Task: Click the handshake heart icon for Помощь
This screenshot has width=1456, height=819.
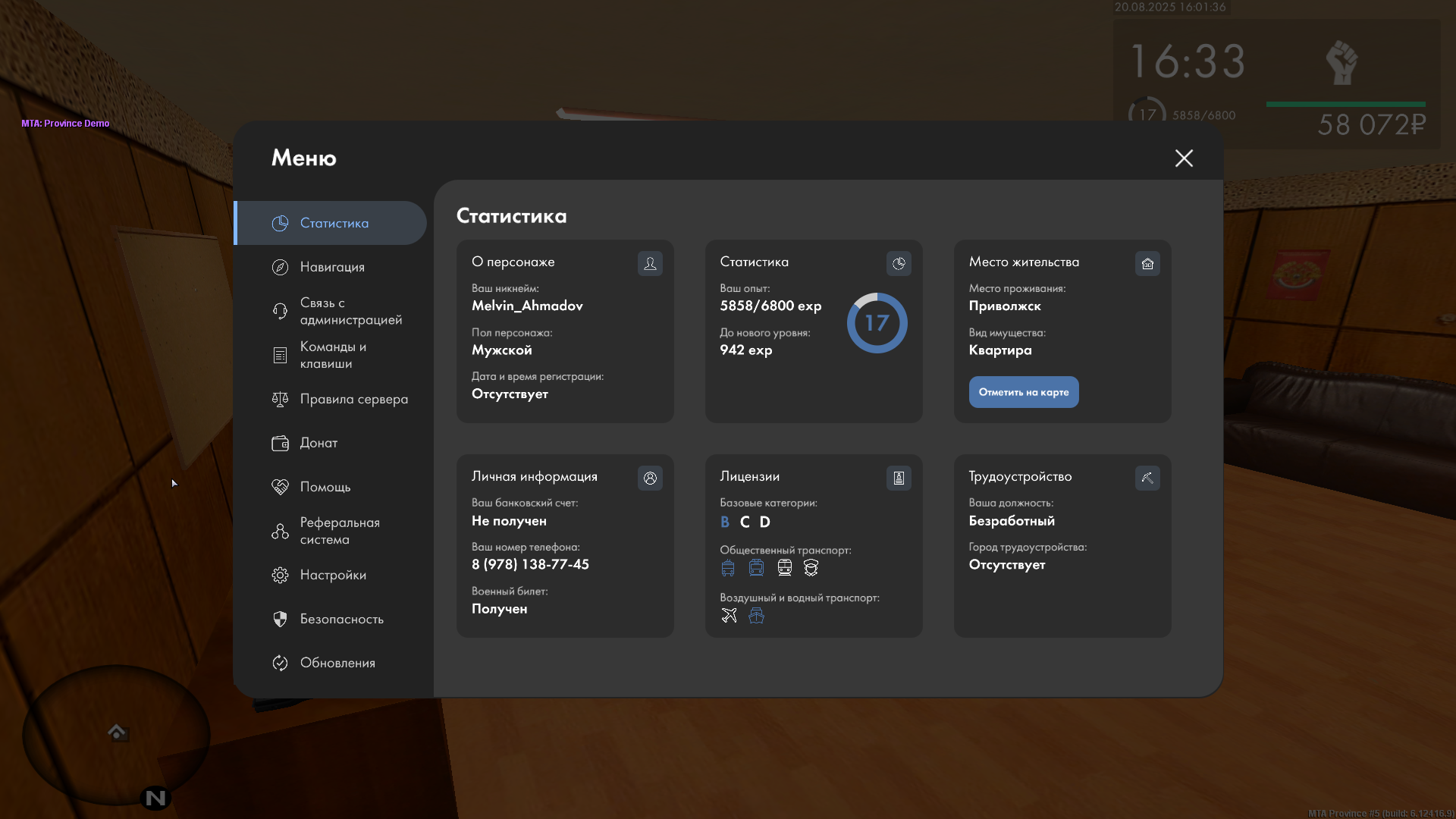Action: point(280,487)
